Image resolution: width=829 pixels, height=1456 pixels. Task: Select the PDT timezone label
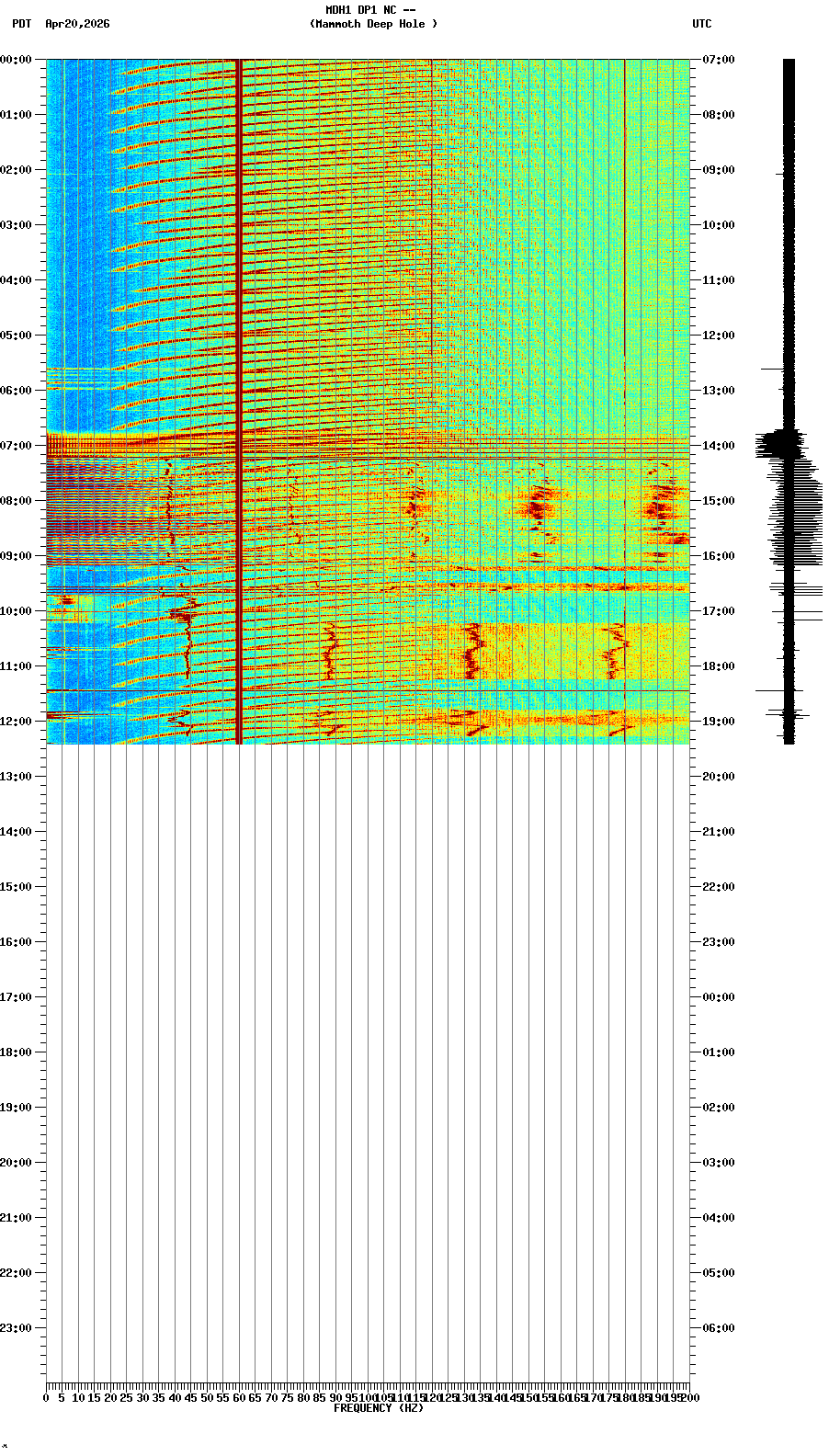(x=22, y=24)
